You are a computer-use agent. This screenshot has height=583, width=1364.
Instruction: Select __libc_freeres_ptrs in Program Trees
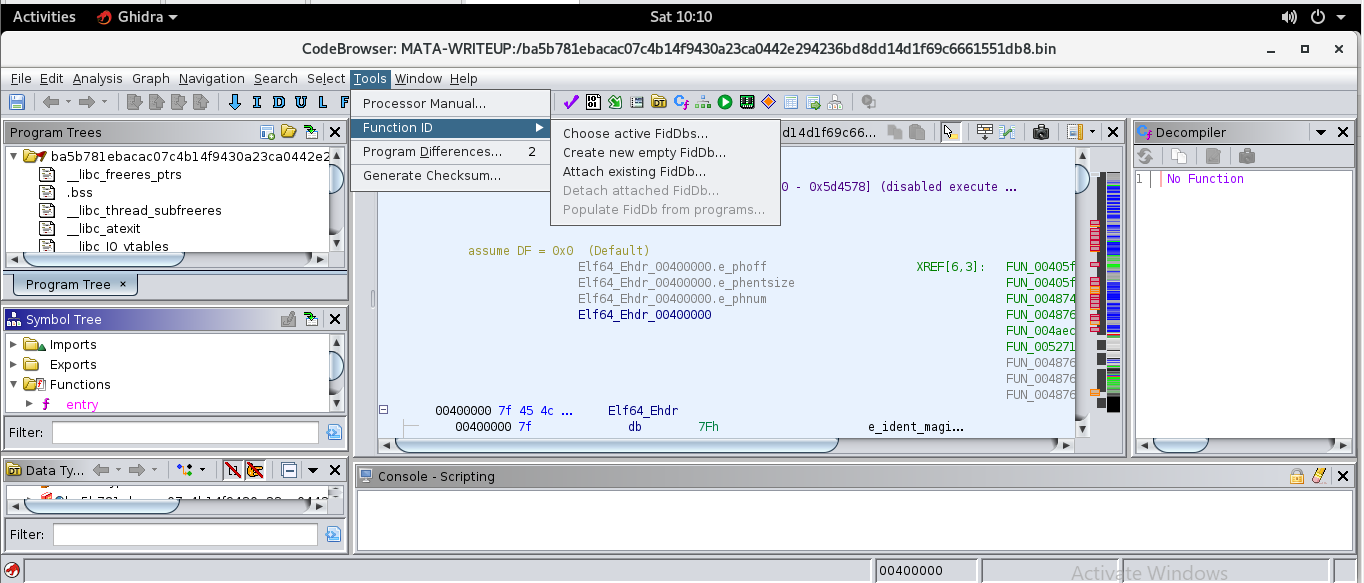pos(123,174)
